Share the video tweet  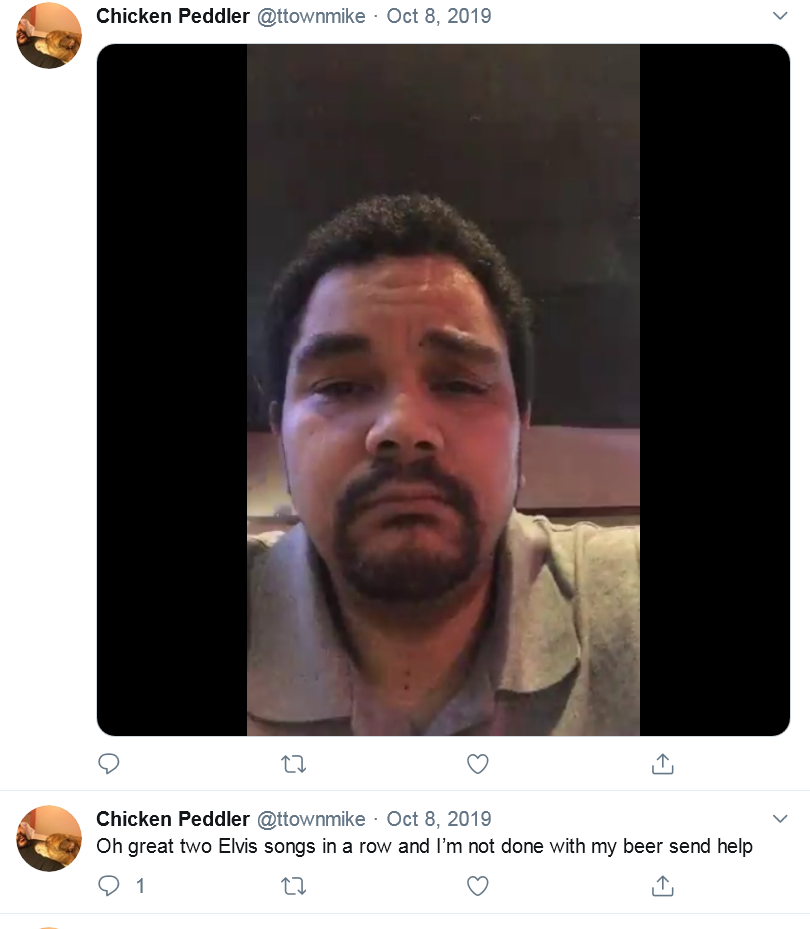coord(662,764)
